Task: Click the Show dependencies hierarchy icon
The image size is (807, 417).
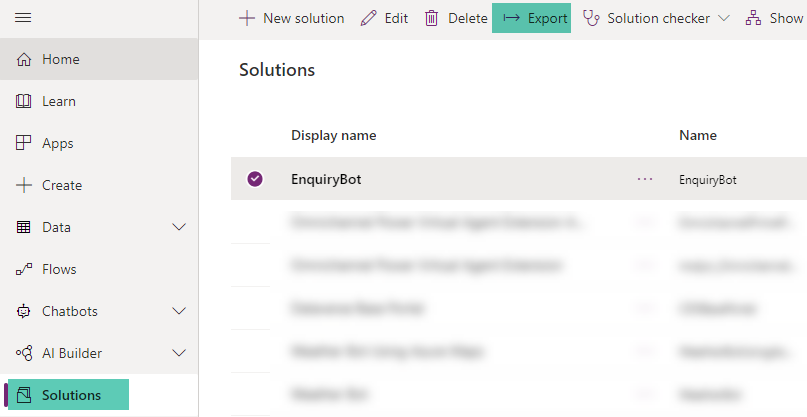Action: [753, 19]
